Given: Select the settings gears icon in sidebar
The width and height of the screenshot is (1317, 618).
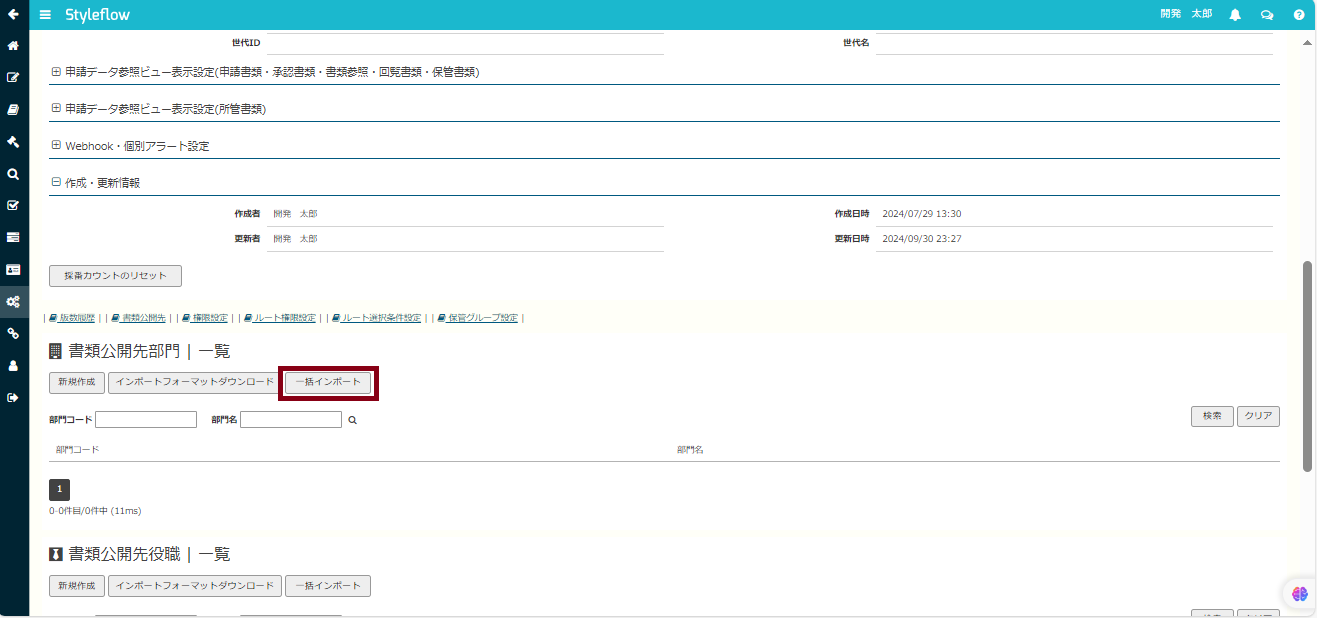Looking at the screenshot, I should (x=14, y=301).
